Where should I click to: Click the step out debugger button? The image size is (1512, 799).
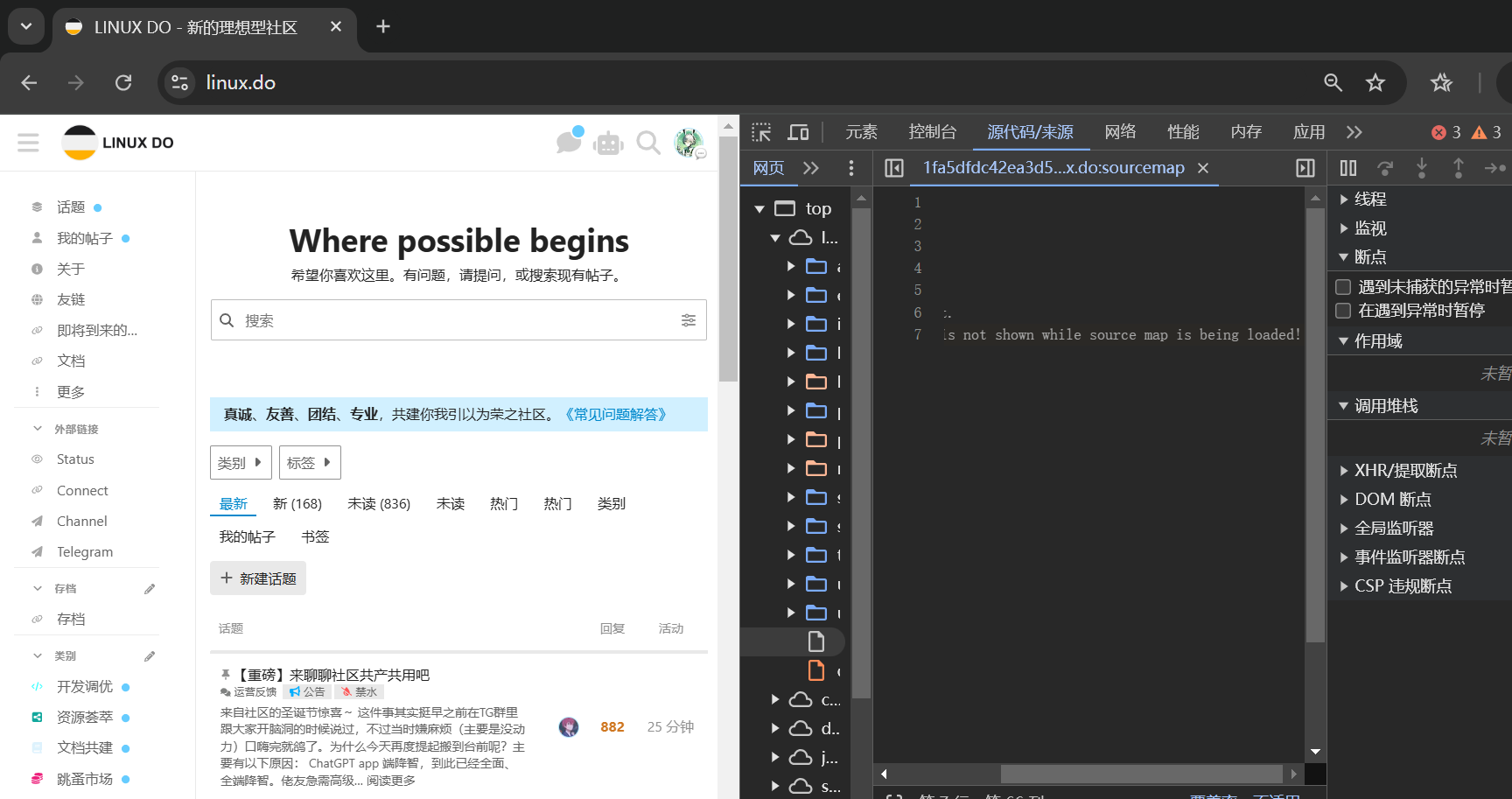coord(1459,168)
